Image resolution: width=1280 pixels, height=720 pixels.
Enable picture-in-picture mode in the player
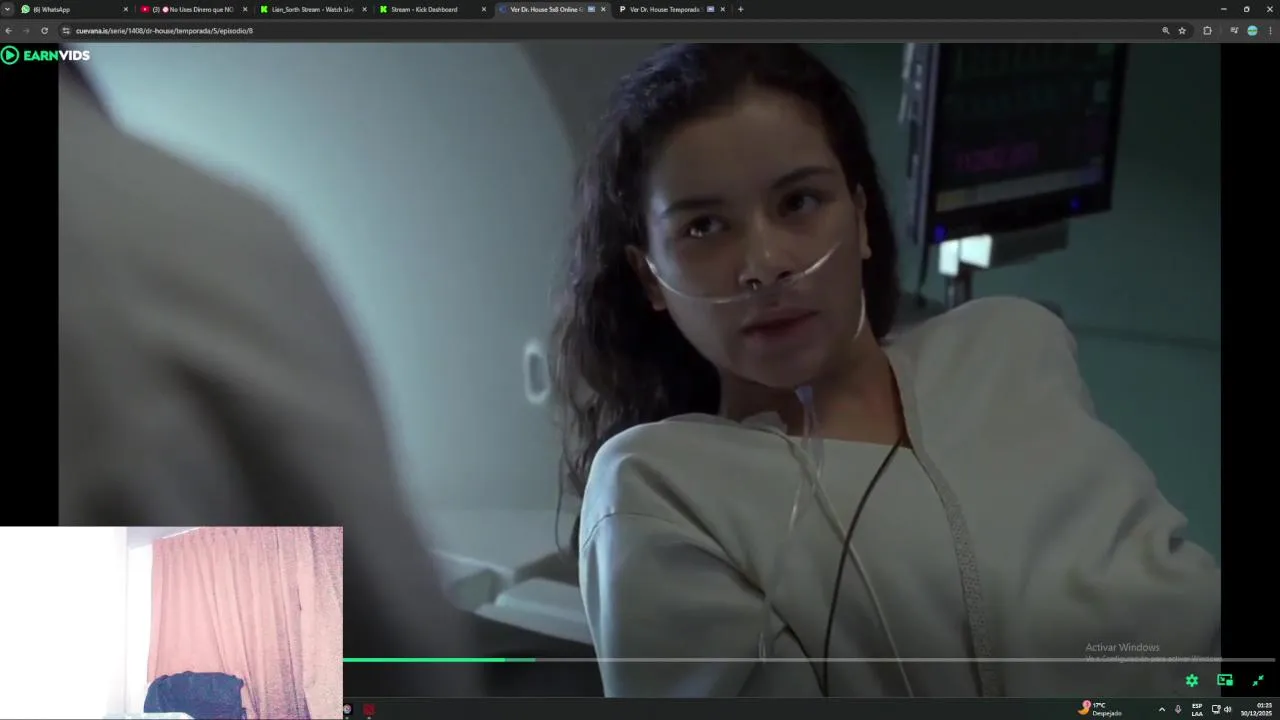click(x=1225, y=680)
